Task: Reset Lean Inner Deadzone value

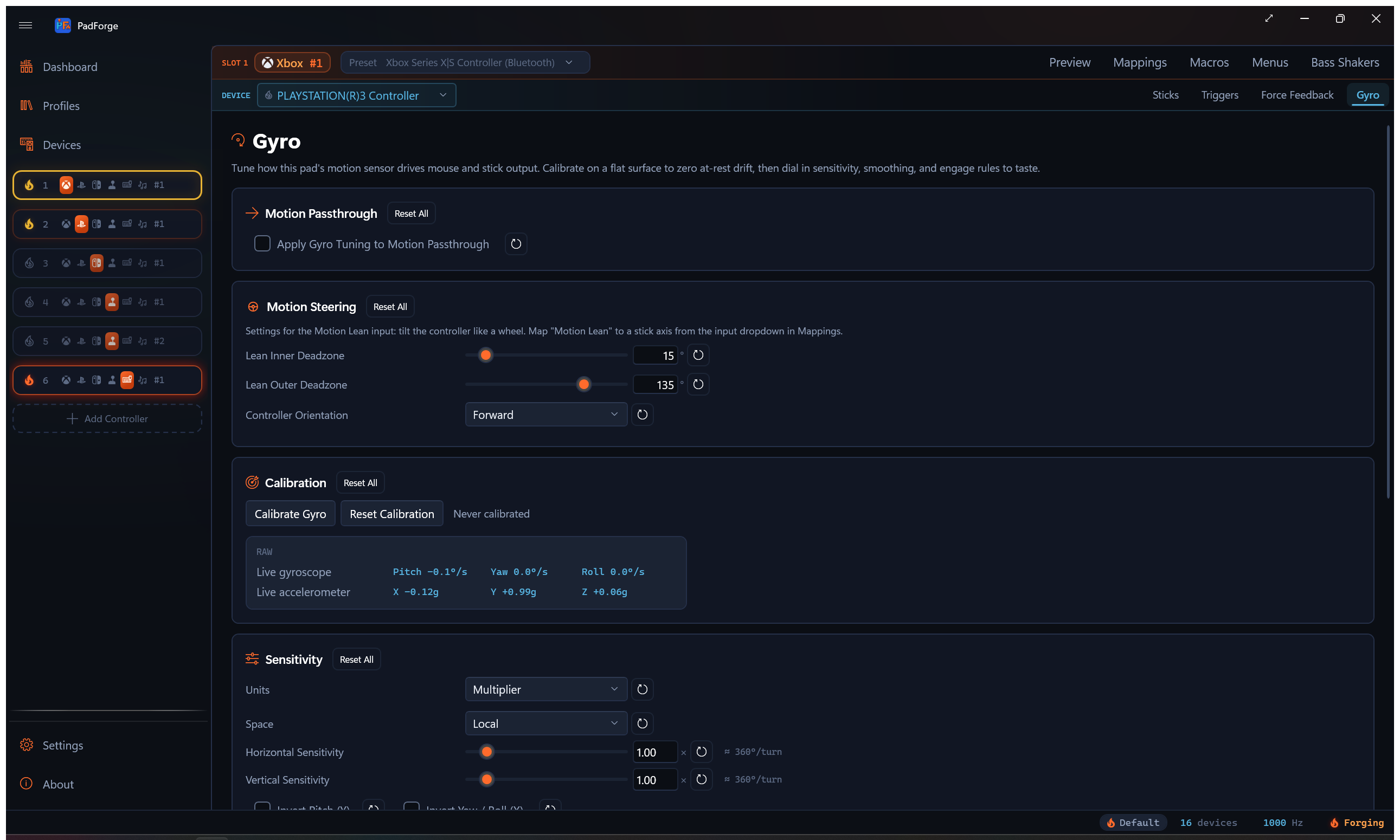Action: pos(698,356)
